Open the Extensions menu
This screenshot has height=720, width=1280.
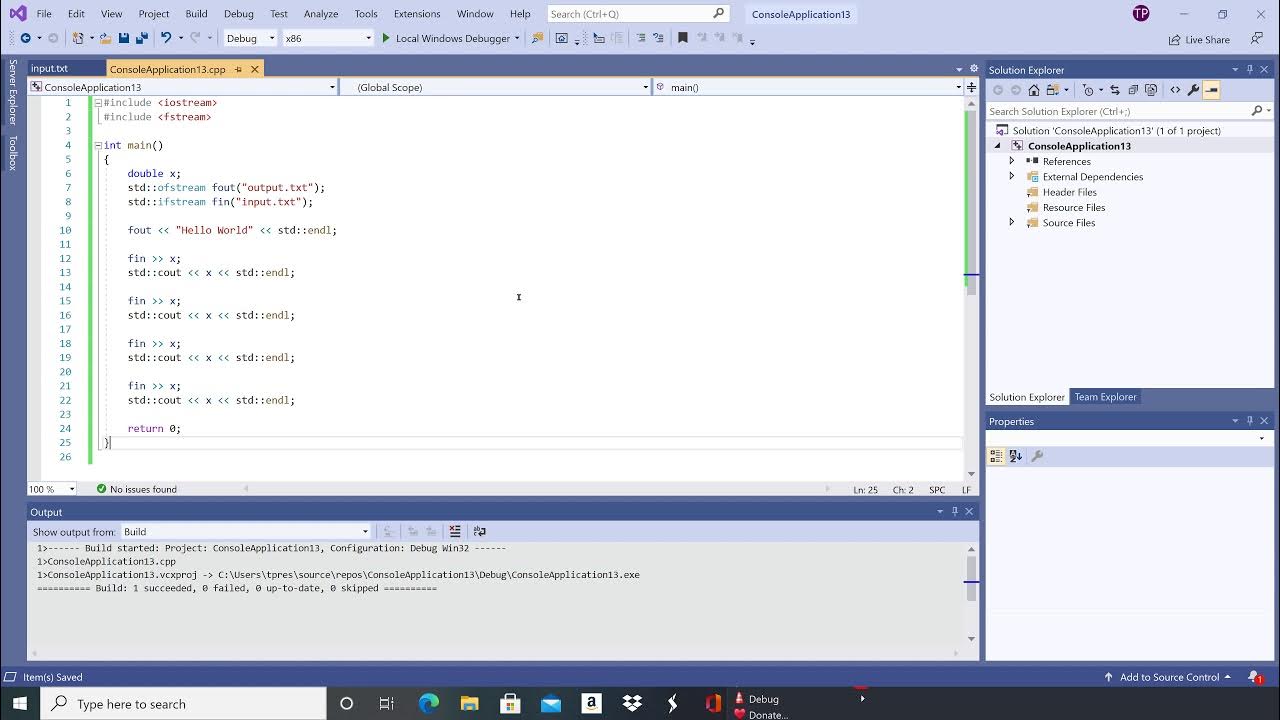(x=417, y=14)
